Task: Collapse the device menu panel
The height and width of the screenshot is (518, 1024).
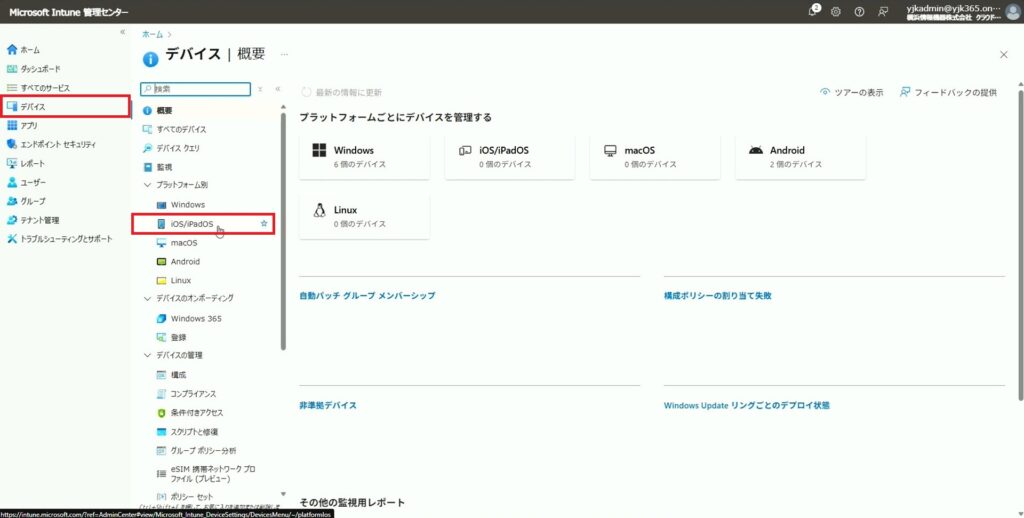Action: 278,89
